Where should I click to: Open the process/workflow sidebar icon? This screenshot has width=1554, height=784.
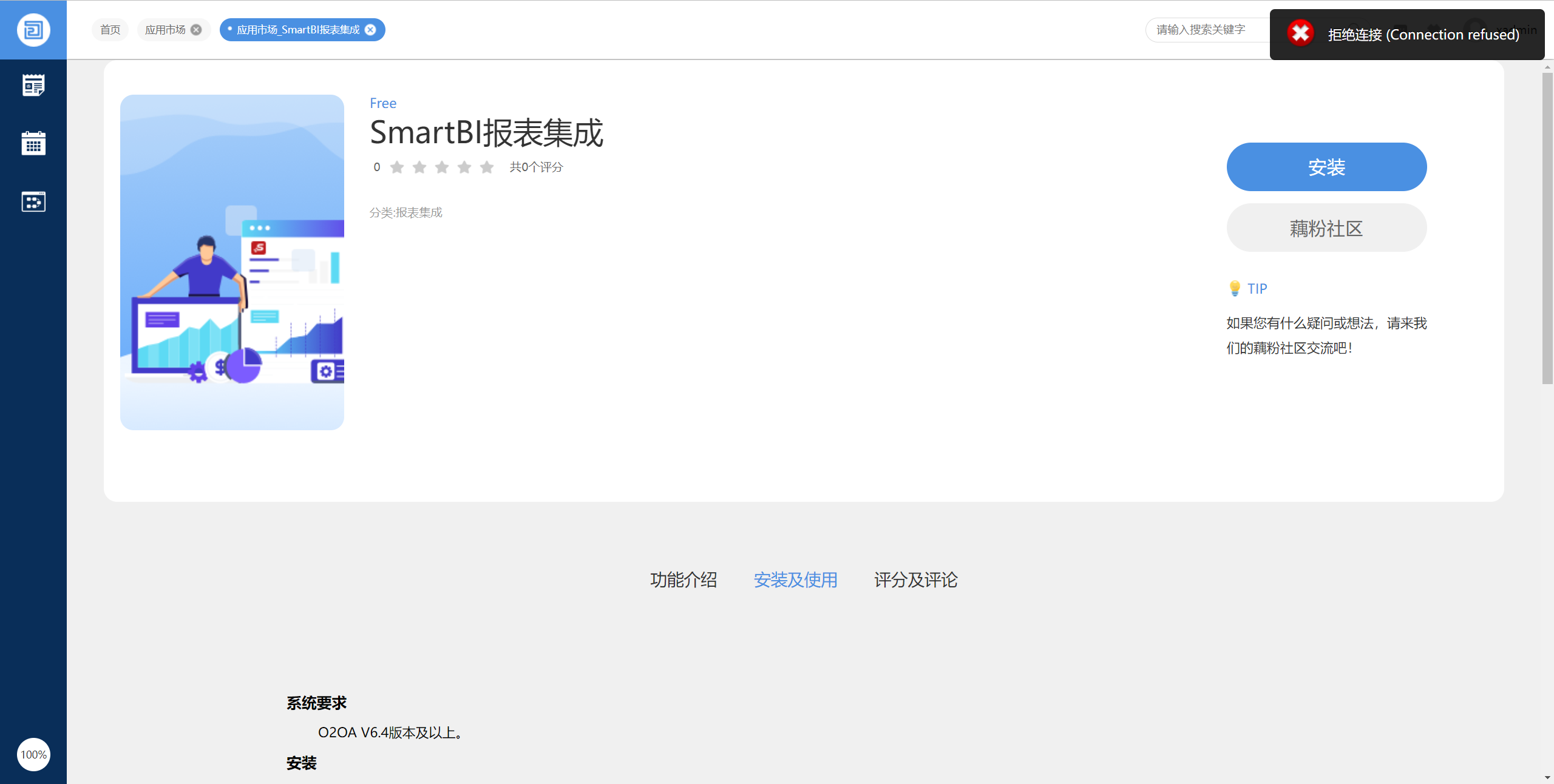click(x=33, y=201)
